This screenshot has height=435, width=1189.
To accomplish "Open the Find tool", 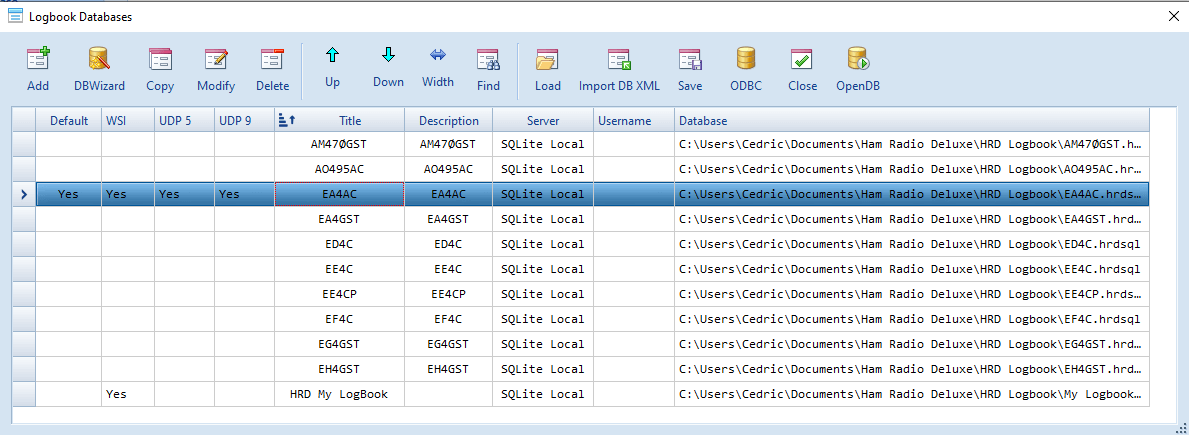I will point(488,60).
